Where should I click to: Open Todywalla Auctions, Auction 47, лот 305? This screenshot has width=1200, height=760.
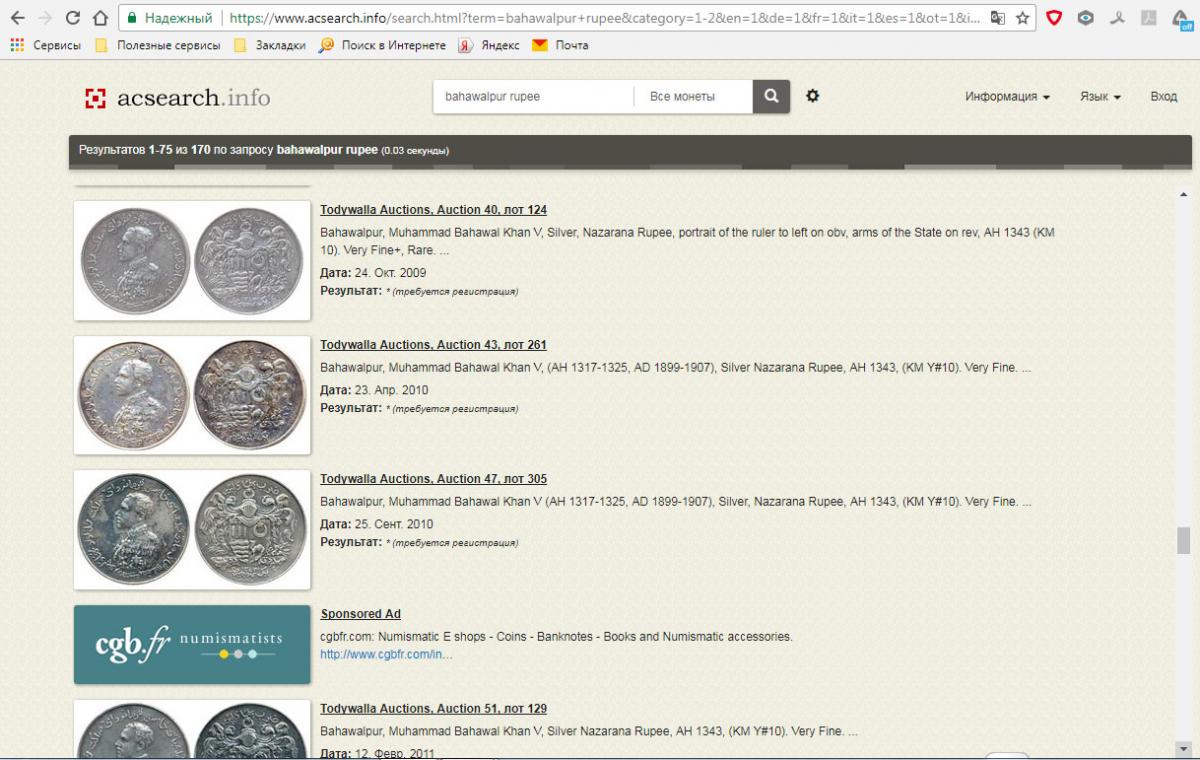[433, 479]
